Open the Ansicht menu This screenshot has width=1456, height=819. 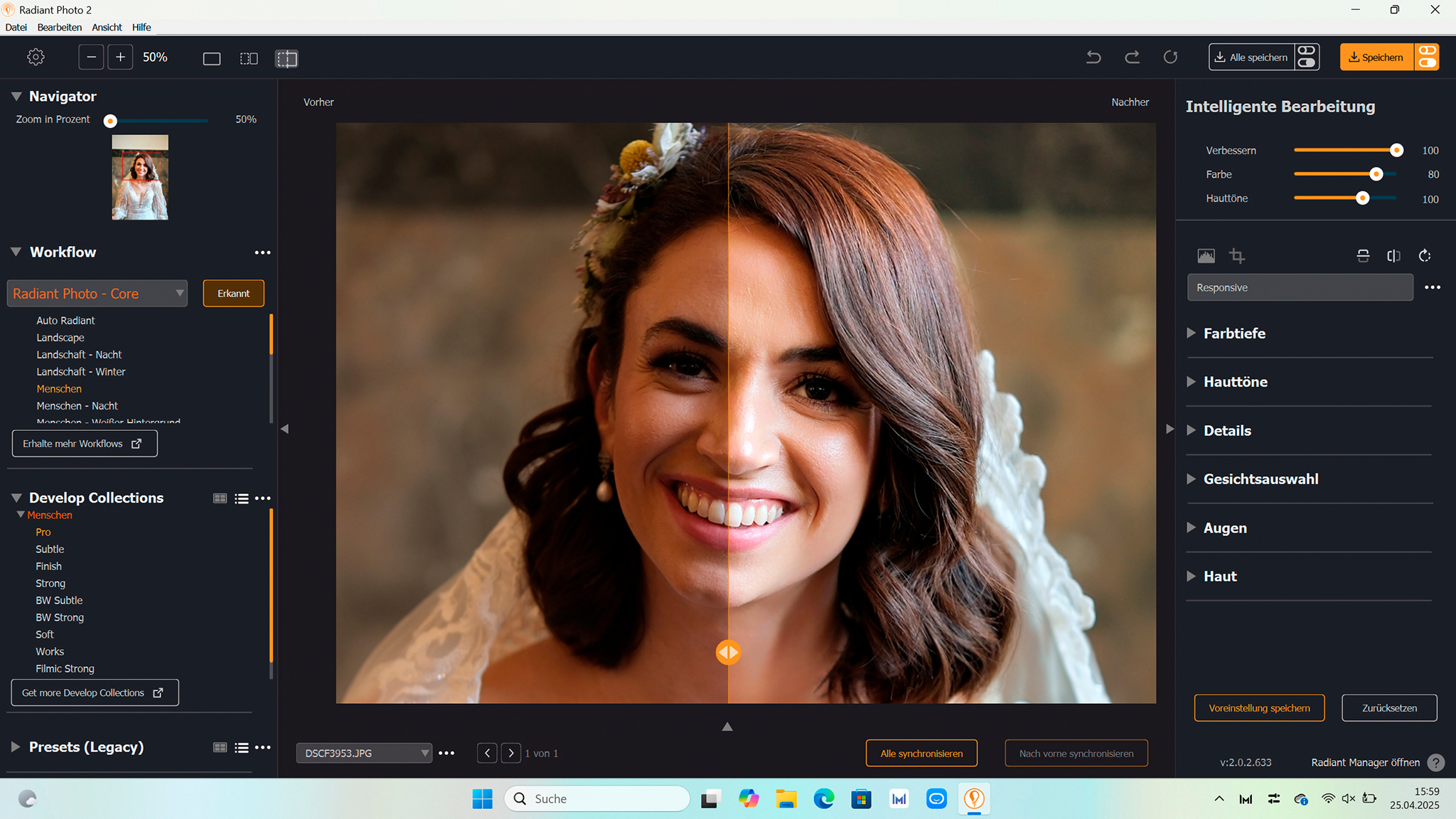point(107,27)
